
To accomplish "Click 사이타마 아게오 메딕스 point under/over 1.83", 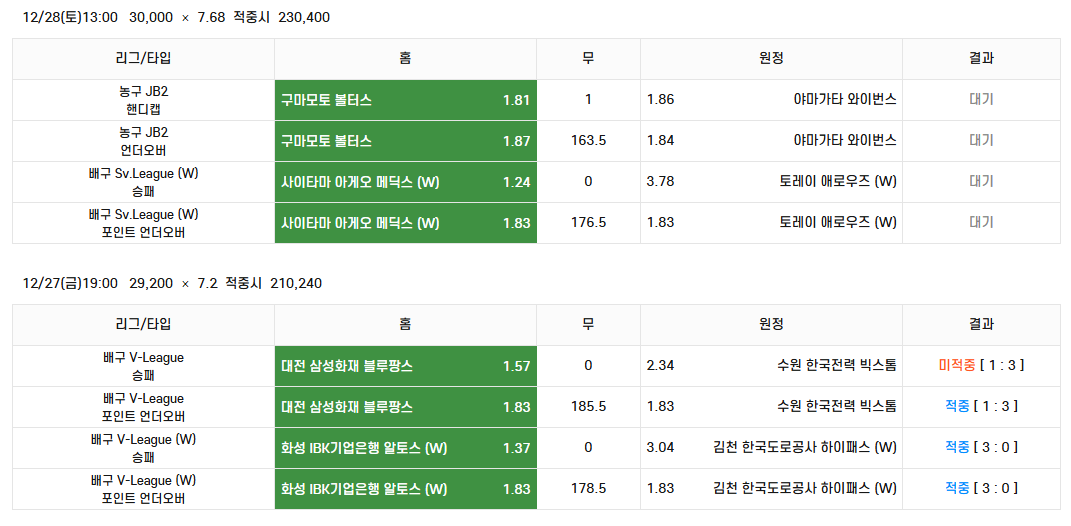I will point(406,223).
